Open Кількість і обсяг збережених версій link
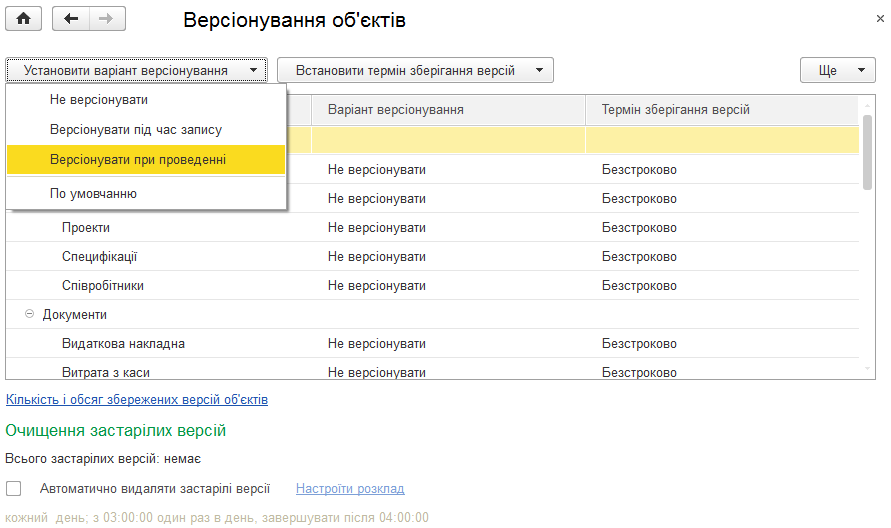The image size is (891, 528). [136, 400]
